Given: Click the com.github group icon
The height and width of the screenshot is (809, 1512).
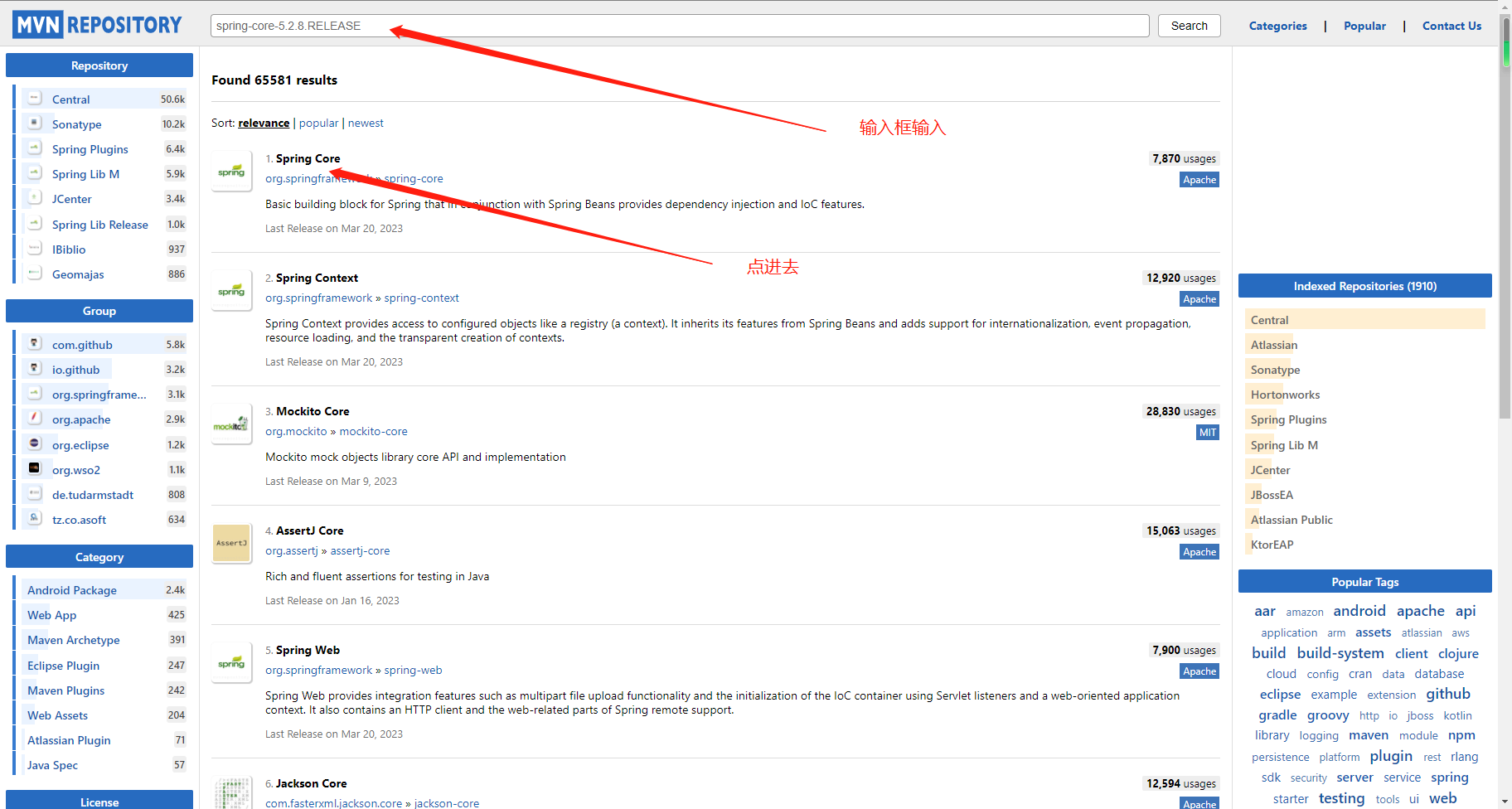Looking at the screenshot, I should 35,344.
